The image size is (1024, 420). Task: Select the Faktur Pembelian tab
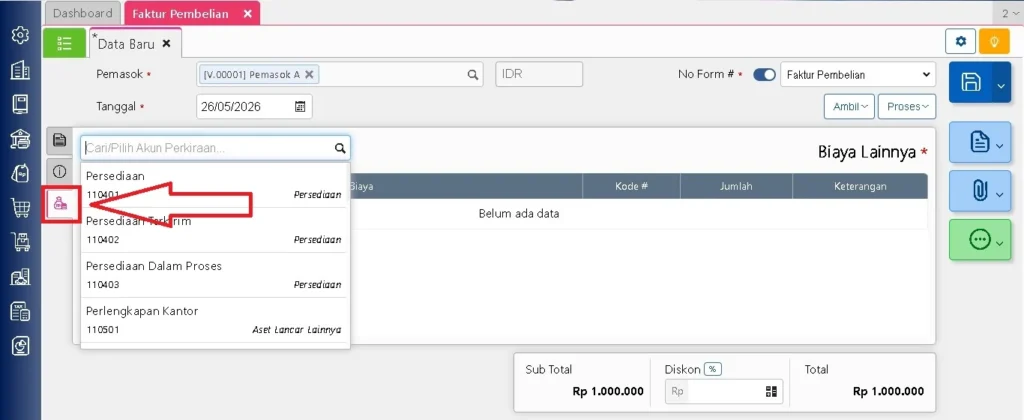click(x=182, y=13)
